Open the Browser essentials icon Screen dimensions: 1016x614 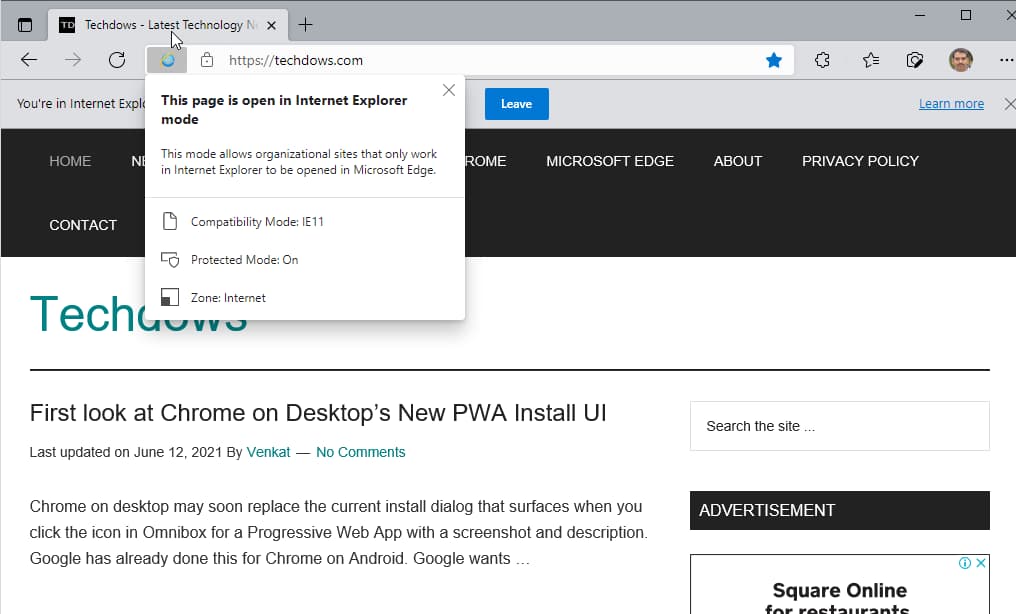[x=915, y=60]
